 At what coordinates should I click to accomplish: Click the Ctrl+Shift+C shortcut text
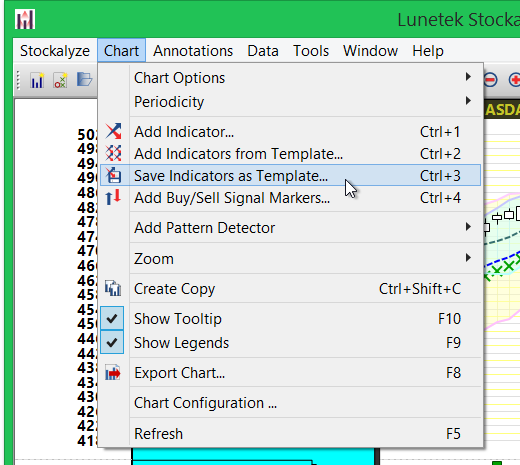coord(420,289)
